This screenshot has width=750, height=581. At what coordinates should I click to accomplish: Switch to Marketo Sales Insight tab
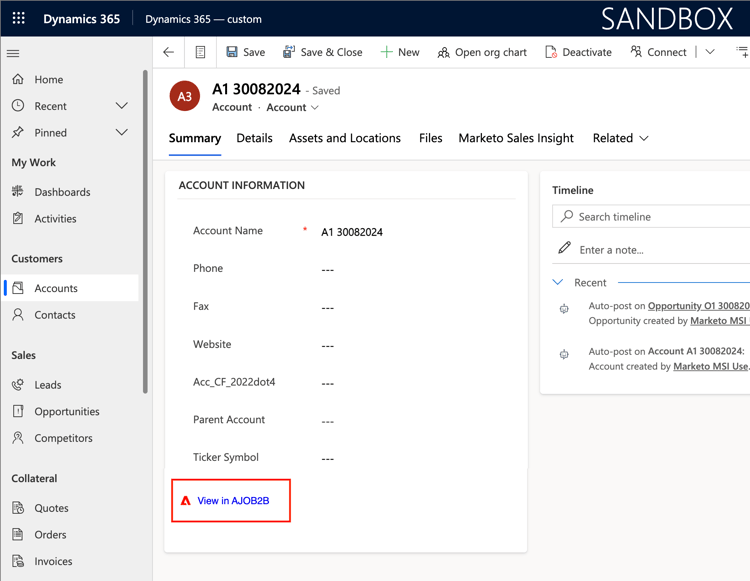tap(516, 138)
